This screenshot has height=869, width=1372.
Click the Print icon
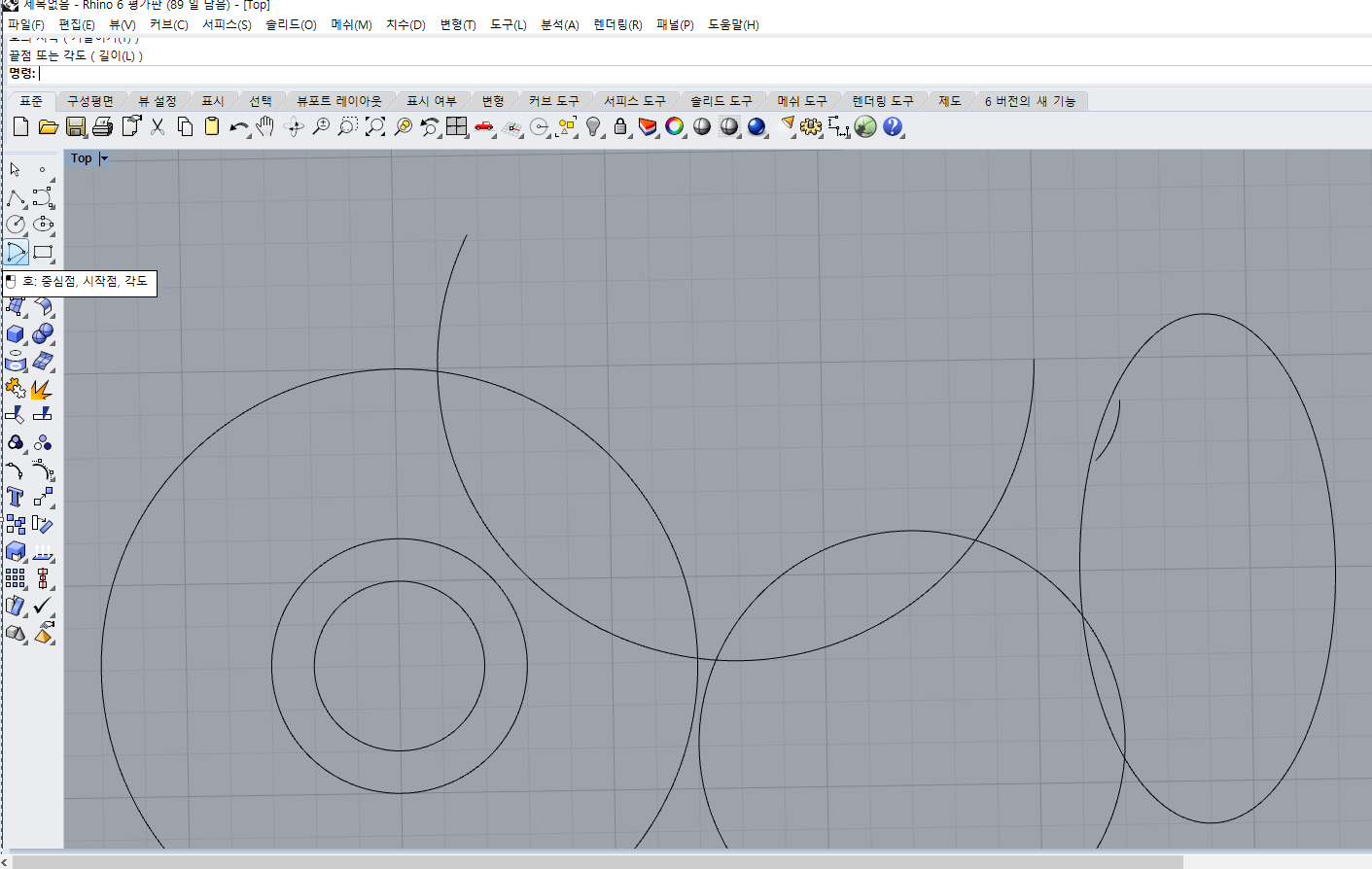click(102, 126)
